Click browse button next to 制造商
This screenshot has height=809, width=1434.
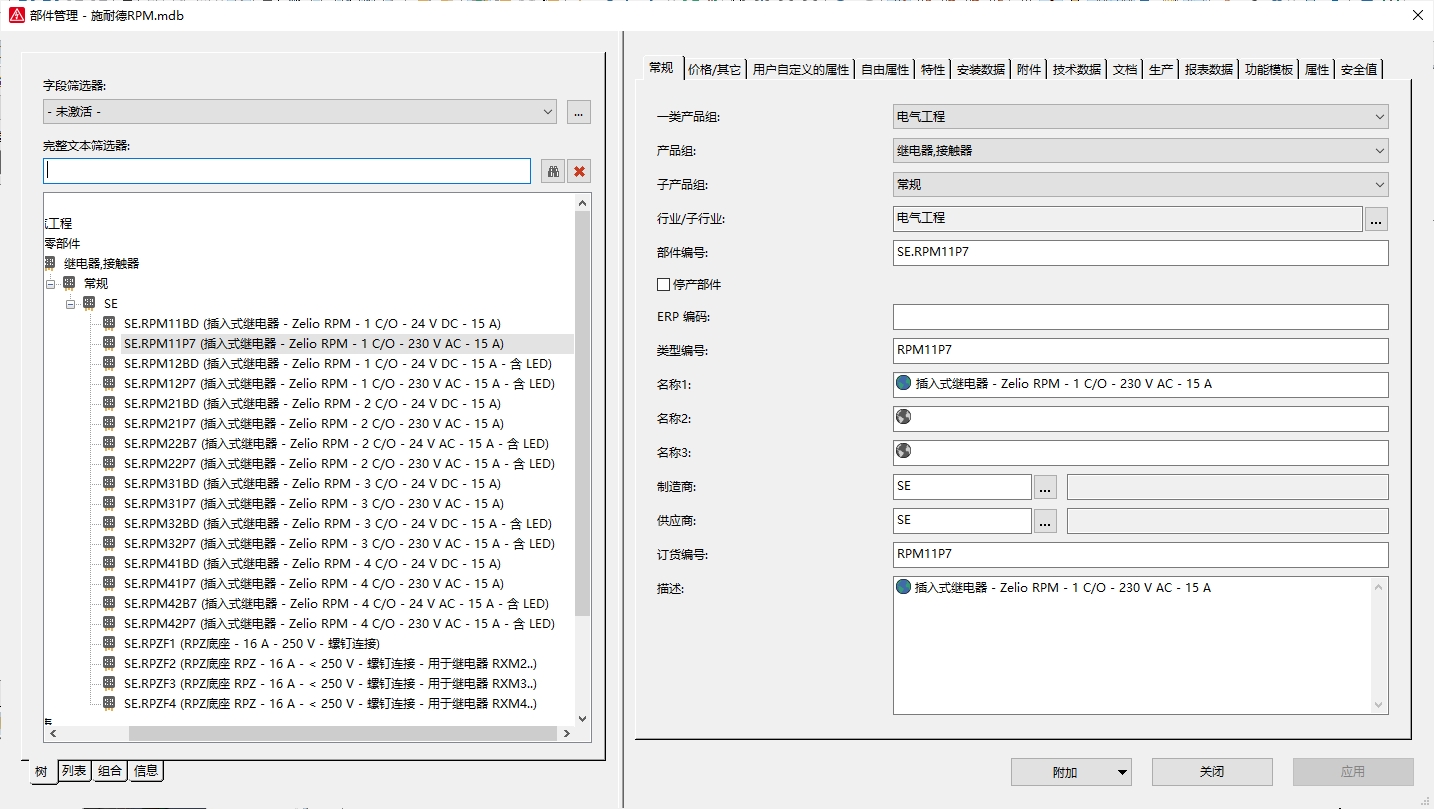(1045, 487)
